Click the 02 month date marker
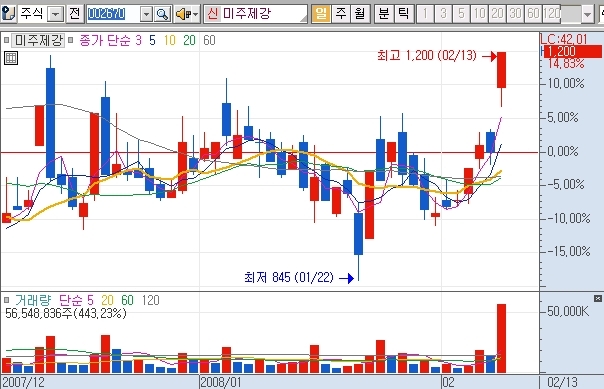The image size is (604, 389). 448,382
